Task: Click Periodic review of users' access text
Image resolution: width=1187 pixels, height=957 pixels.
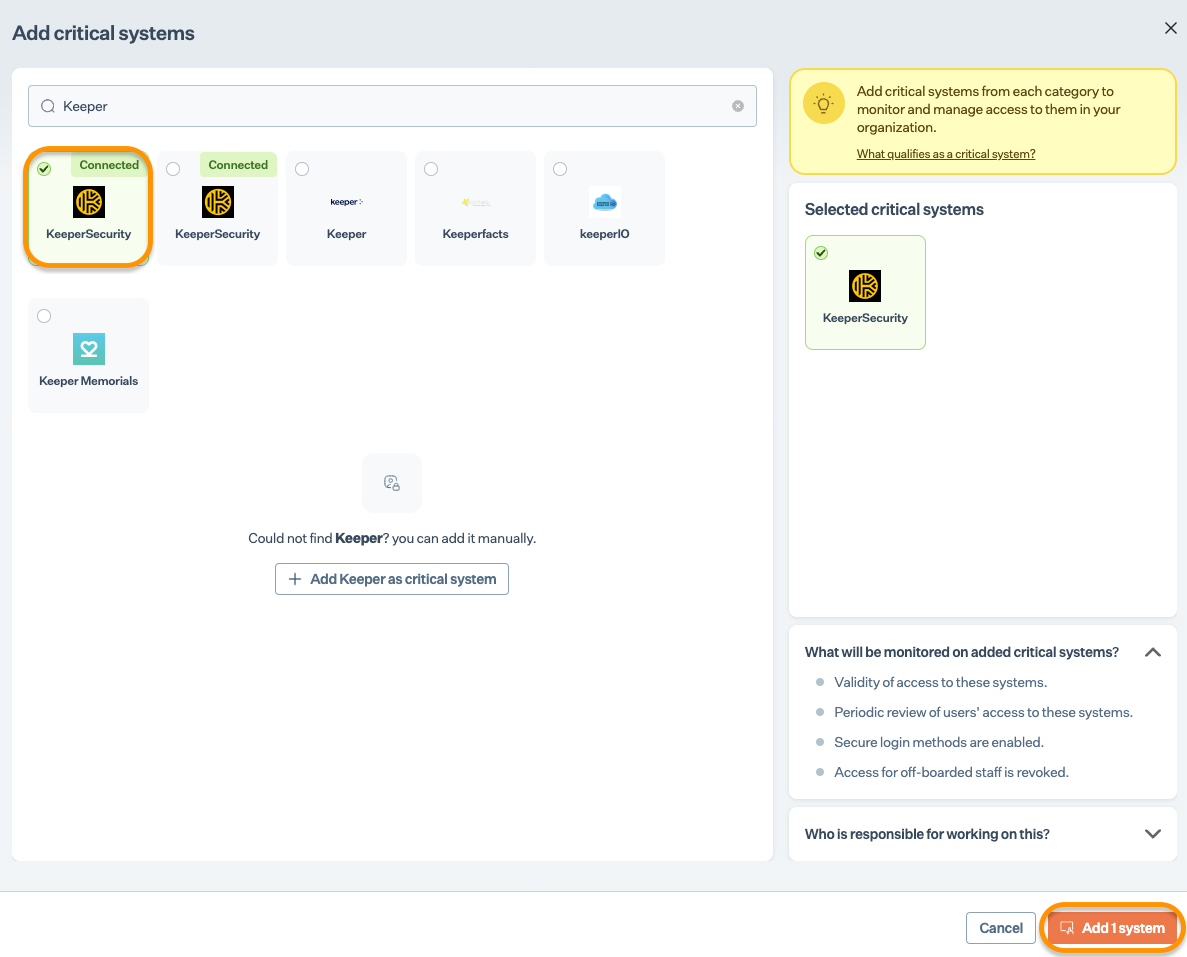Action: [x=983, y=712]
